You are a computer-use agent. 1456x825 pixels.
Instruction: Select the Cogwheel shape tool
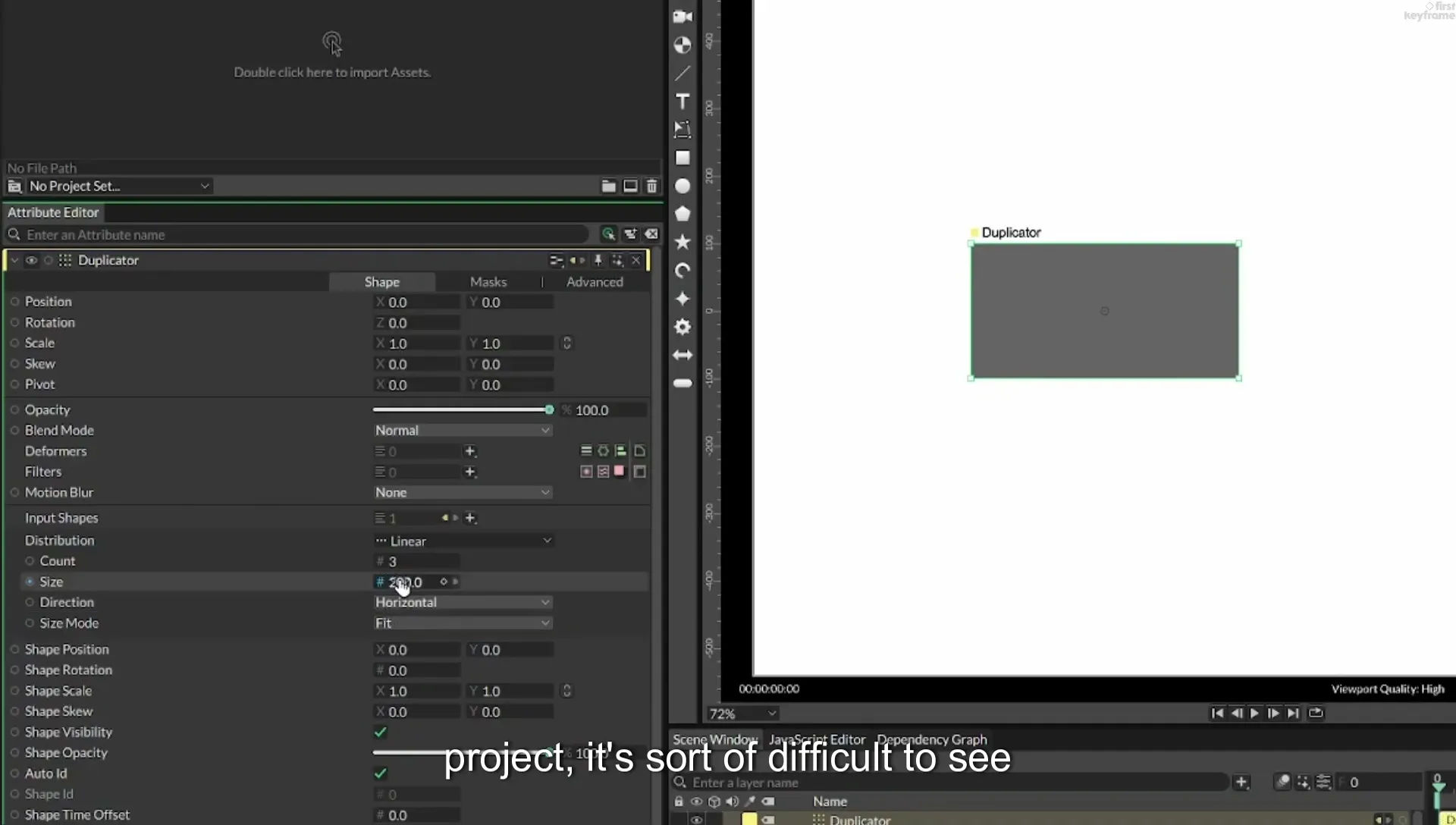click(x=682, y=327)
